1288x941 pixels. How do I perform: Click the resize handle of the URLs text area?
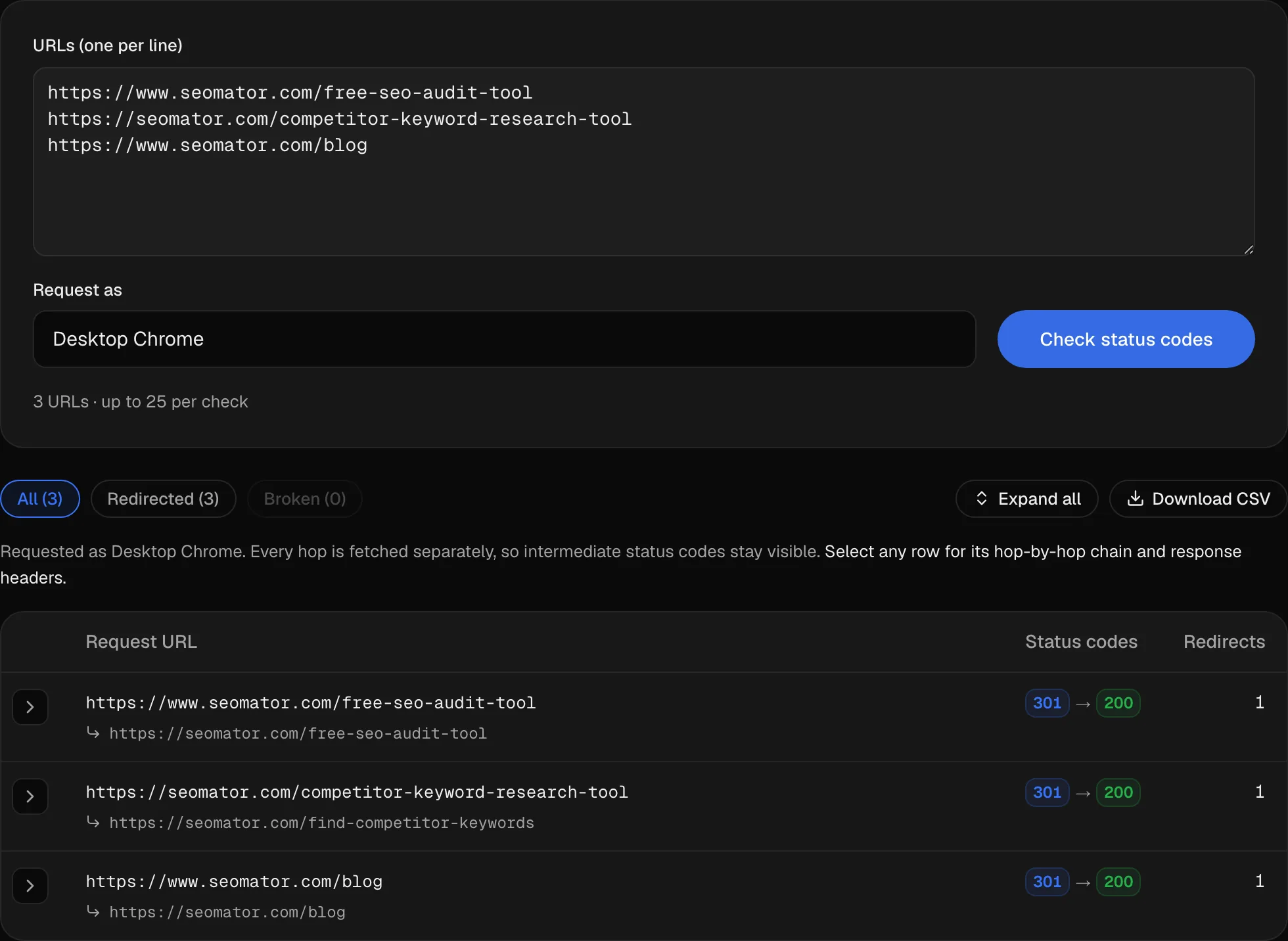1249,250
